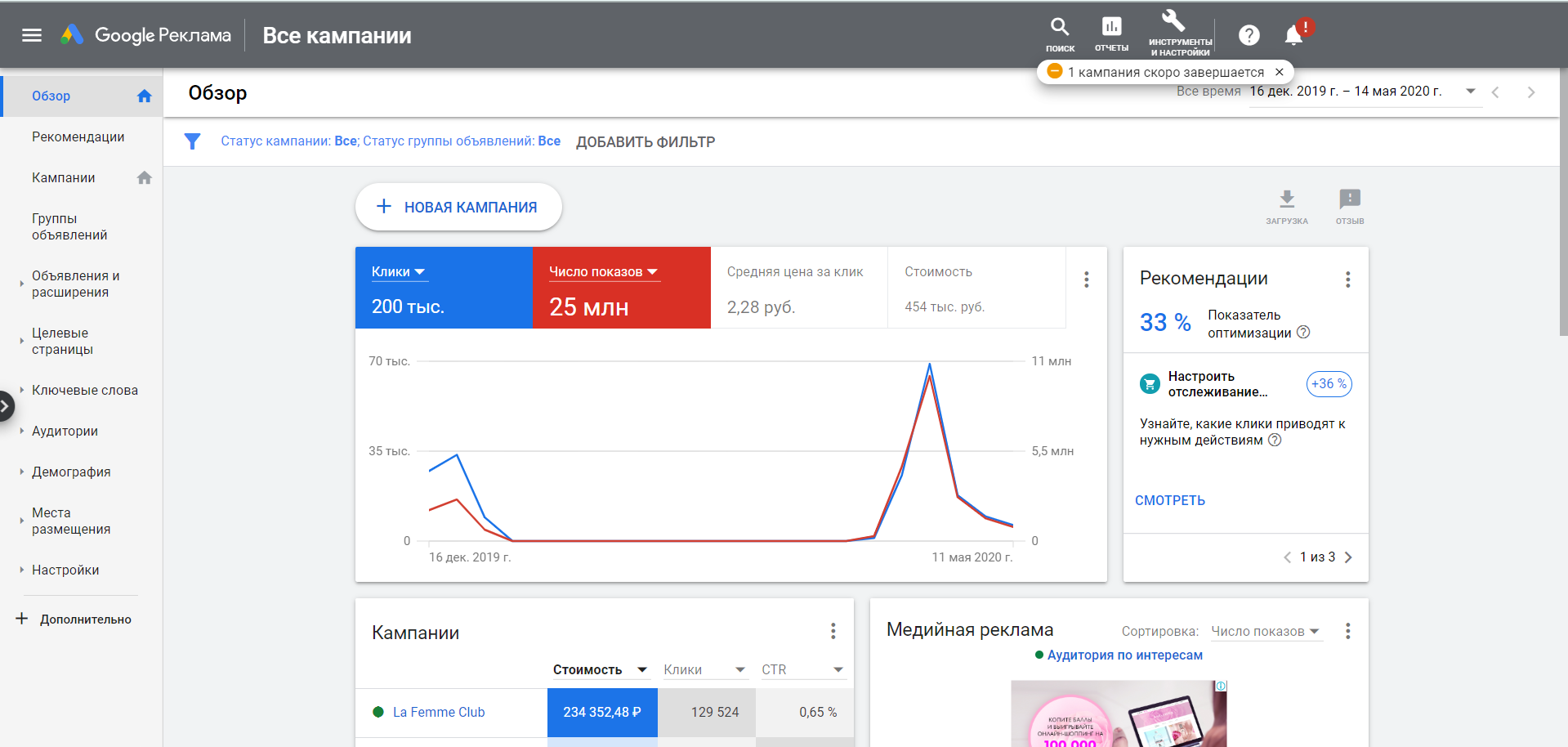1568x747 pixels.
Task: Click the blue filter funnel icon
Action: [192, 141]
